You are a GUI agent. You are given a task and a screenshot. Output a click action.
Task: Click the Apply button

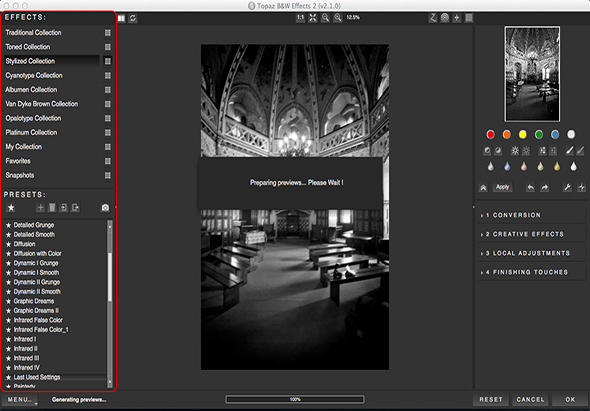pyautogui.click(x=502, y=187)
